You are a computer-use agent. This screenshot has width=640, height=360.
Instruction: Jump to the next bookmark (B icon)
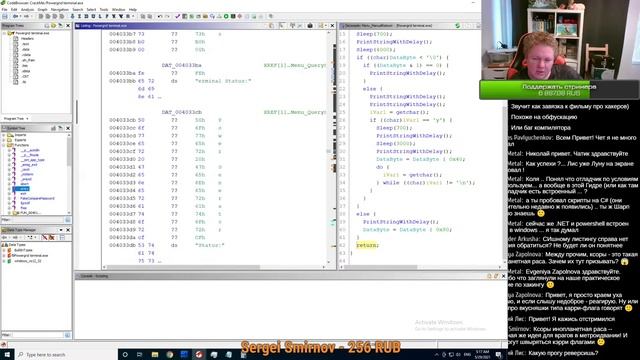coord(127,16)
